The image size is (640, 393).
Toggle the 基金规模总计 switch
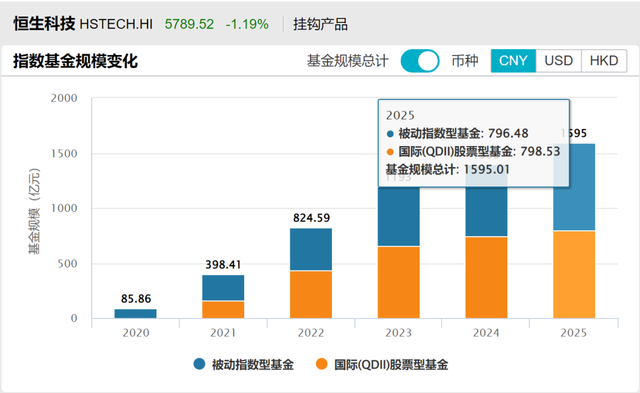420,61
